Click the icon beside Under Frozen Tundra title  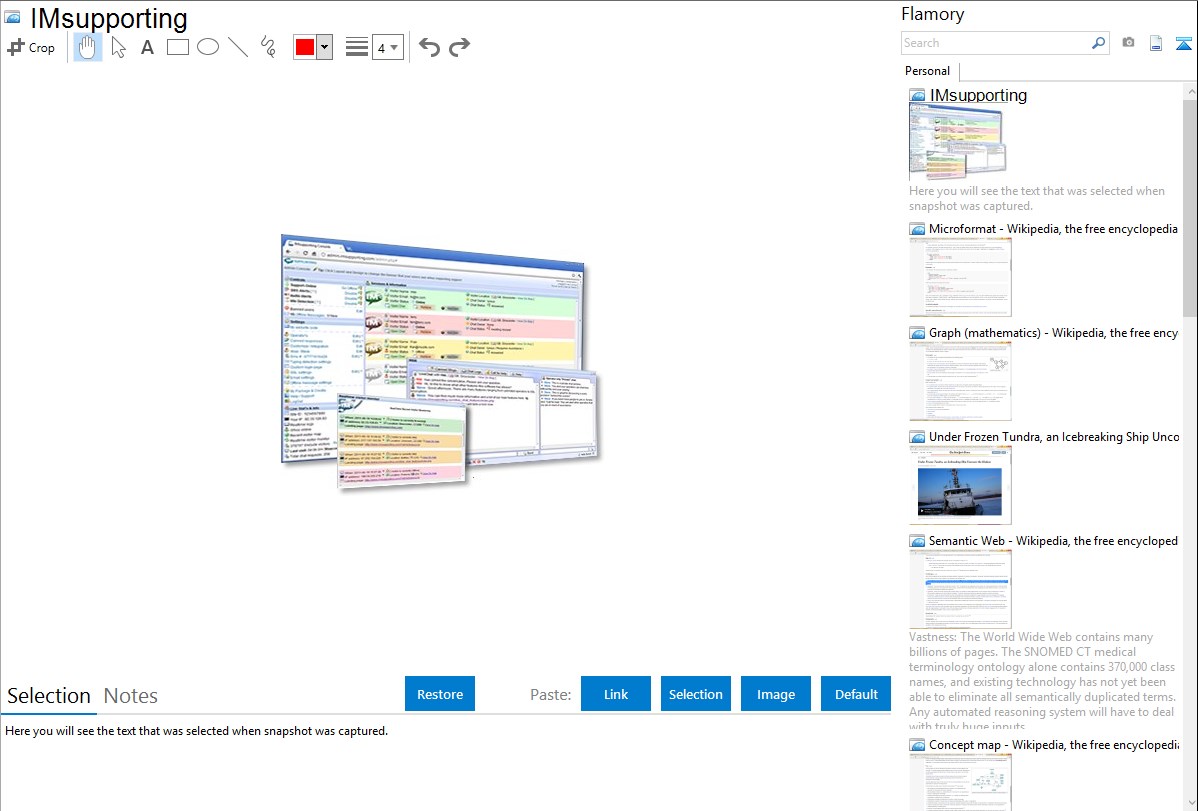tap(918, 437)
